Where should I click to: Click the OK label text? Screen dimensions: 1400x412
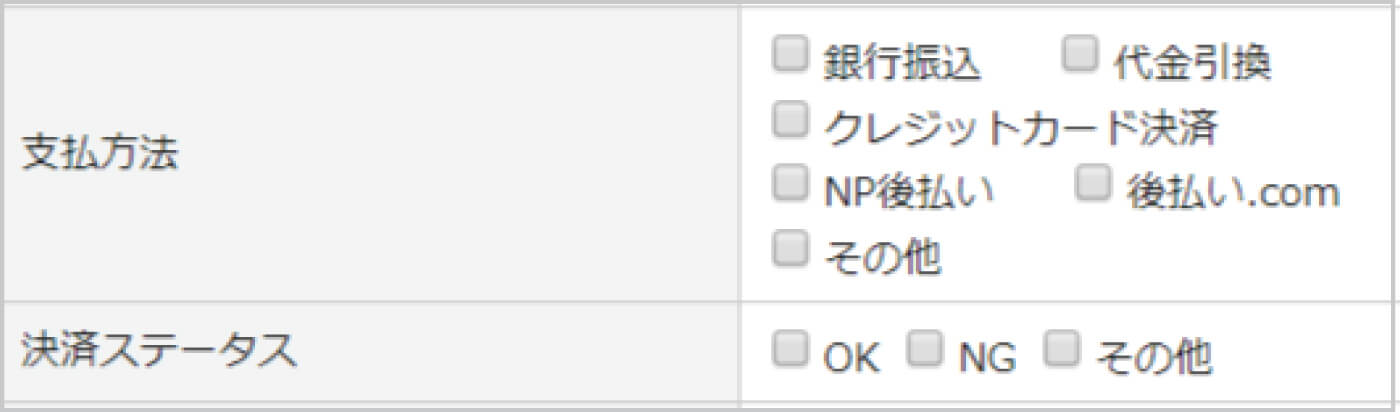coord(851,357)
